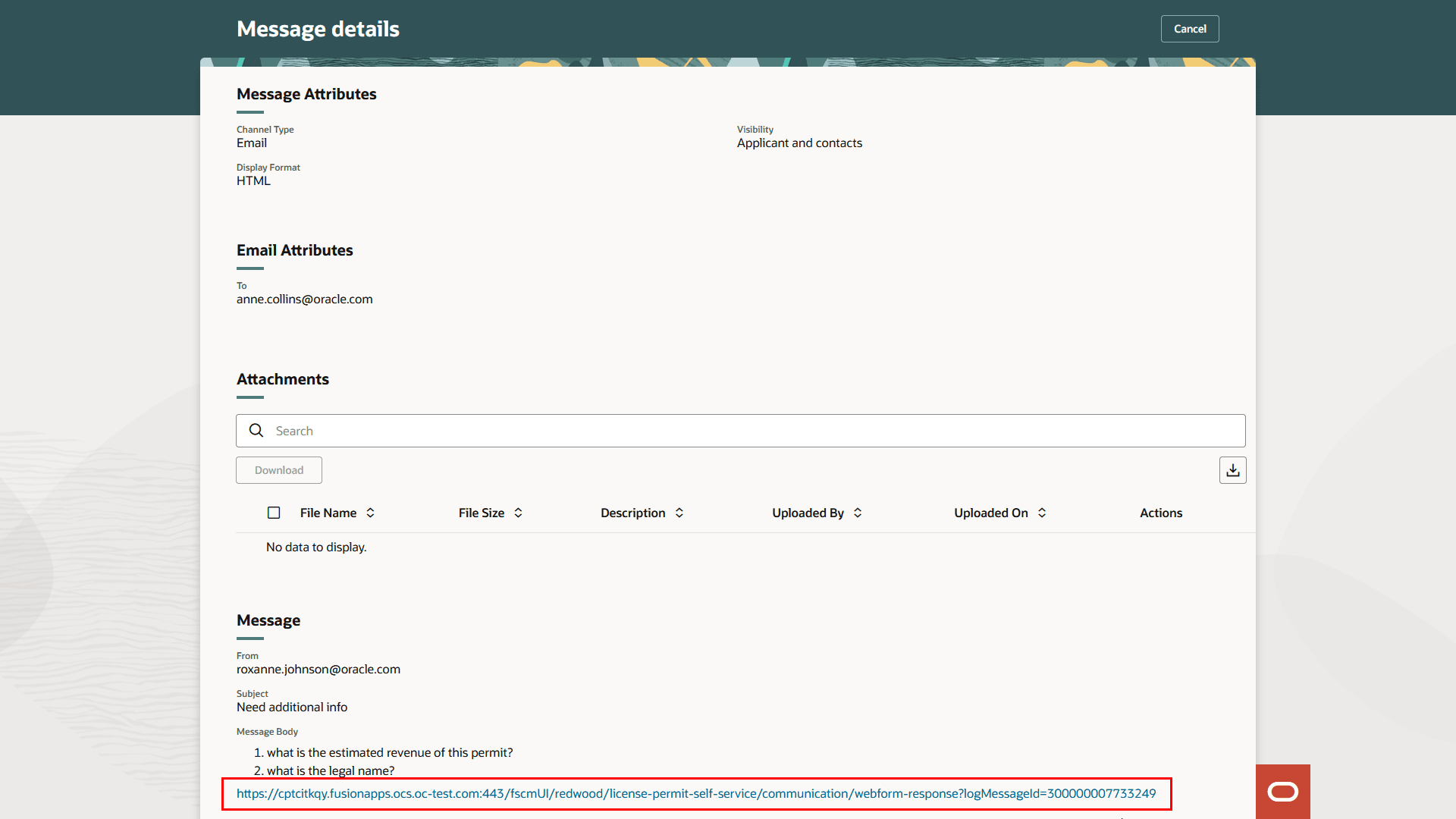Click the Uploaded On column header
Image resolution: width=1456 pixels, height=819 pixels.
991,513
